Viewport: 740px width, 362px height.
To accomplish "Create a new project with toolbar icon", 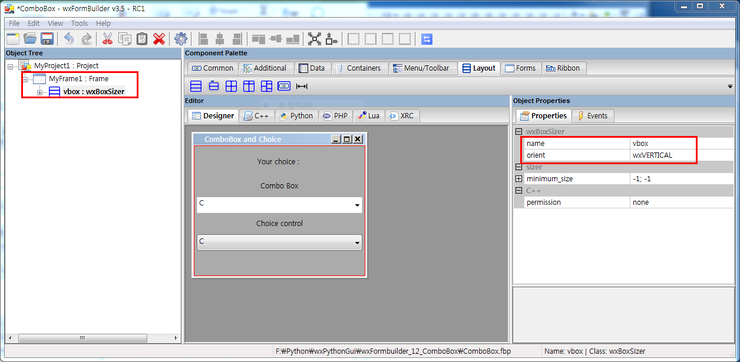I will coord(13,39).
